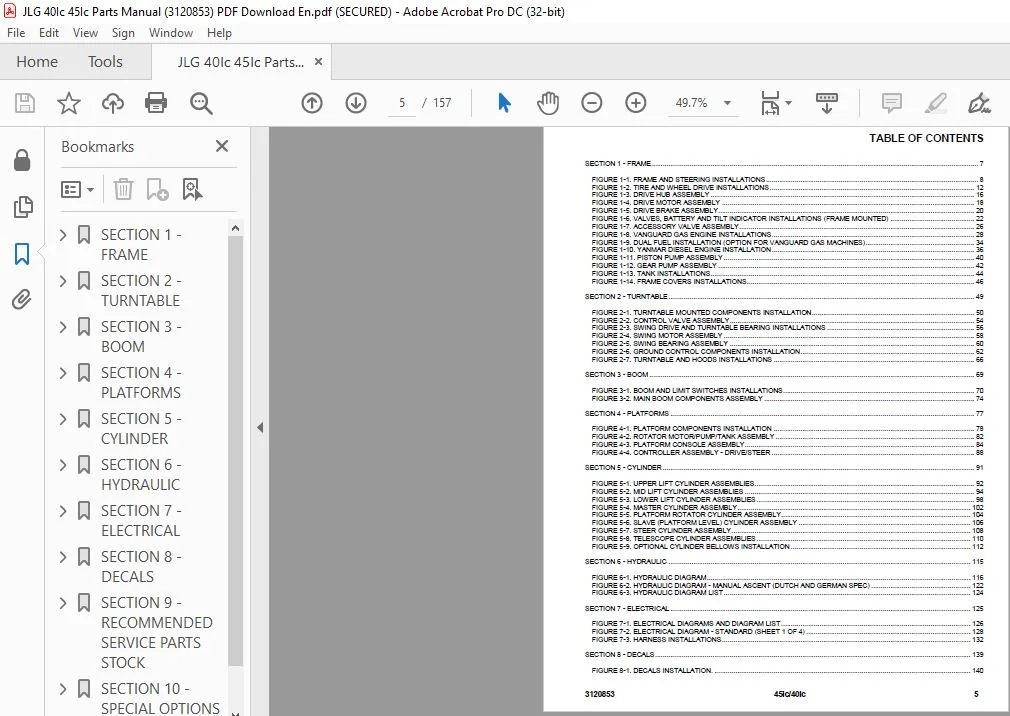Image resolution: width=1010 pixels, height=716 pixels.
Task: Choose the Selection arrow tool
Action: (504, 103)
